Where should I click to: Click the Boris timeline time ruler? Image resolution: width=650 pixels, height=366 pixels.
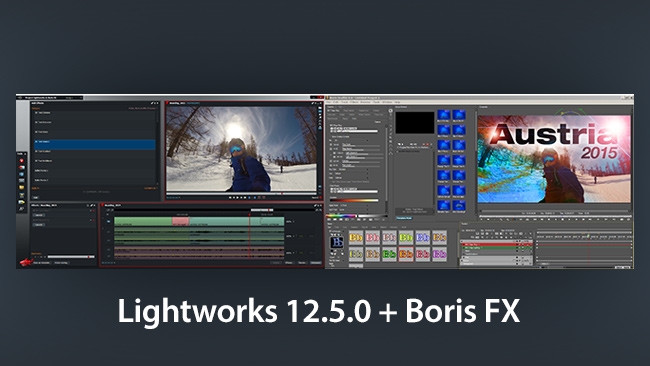click(x=584, y=236)
